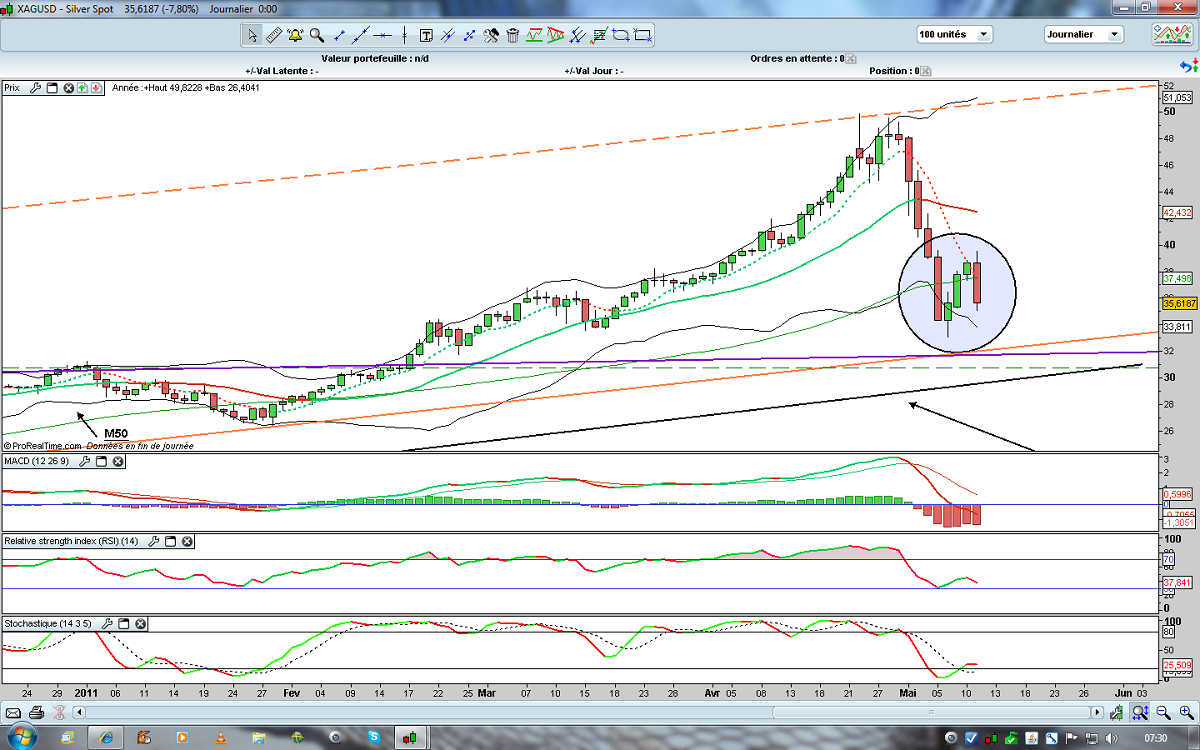Viewport: 1200px width, 750px height.
Task: Click the zoom out magnifier at bottom right
Action: pos(1162,713)
